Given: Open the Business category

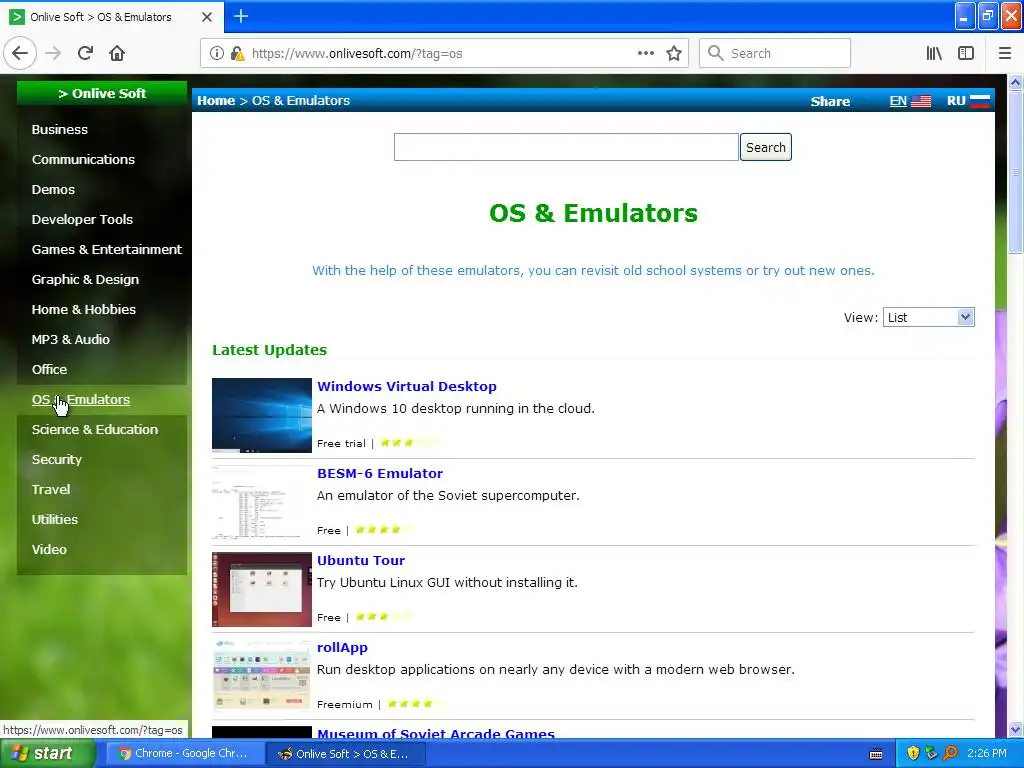Looking at the screenshot, I should tap(59, 129).
